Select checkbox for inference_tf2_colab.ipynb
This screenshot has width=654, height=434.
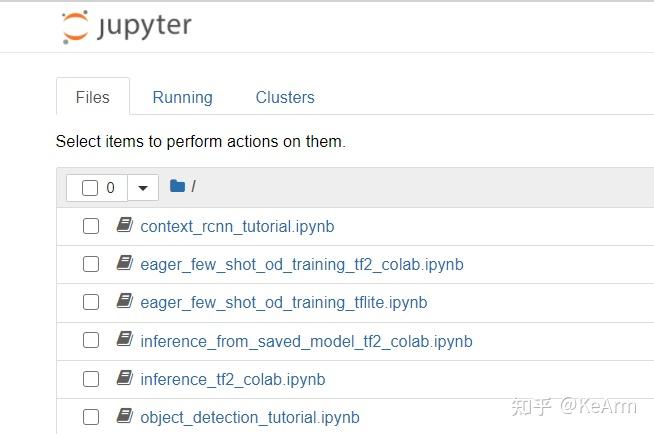pyautogui.click(x=91, y=379)
